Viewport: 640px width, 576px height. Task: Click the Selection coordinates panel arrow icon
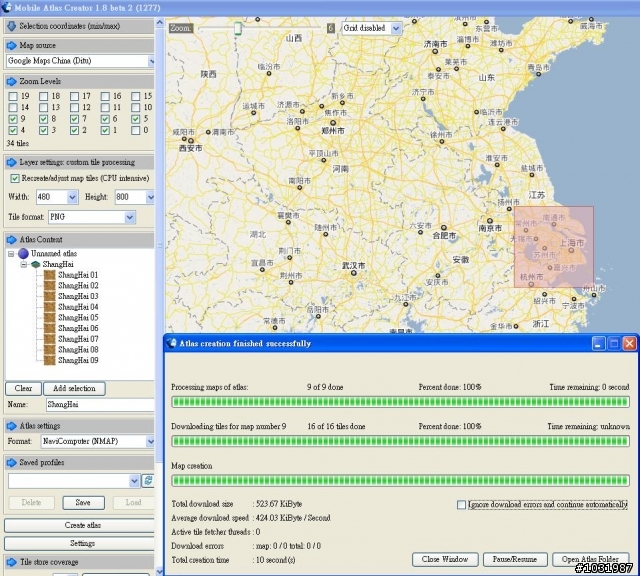[11, 26]
